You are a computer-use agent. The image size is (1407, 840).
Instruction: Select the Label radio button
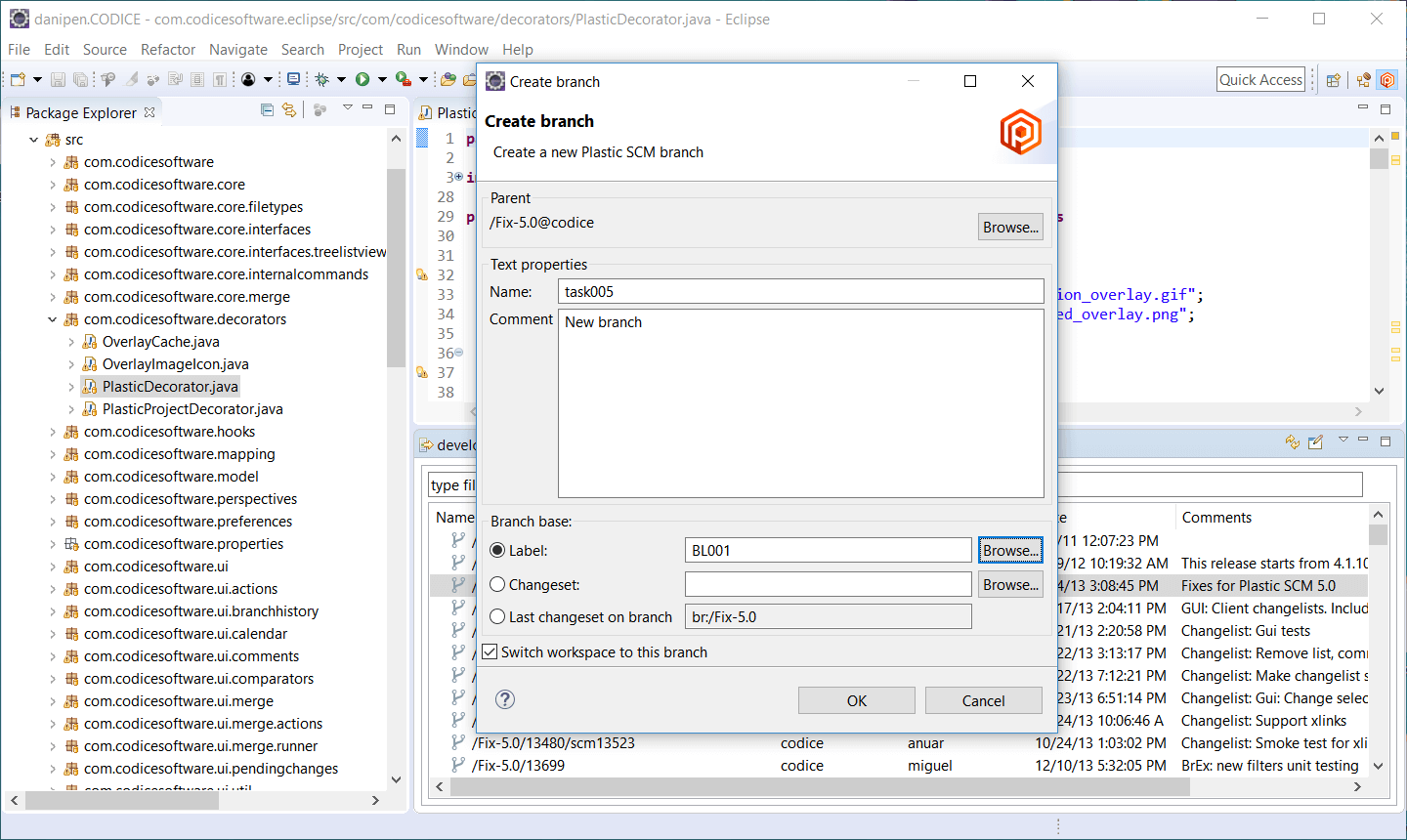coord(497,551)
